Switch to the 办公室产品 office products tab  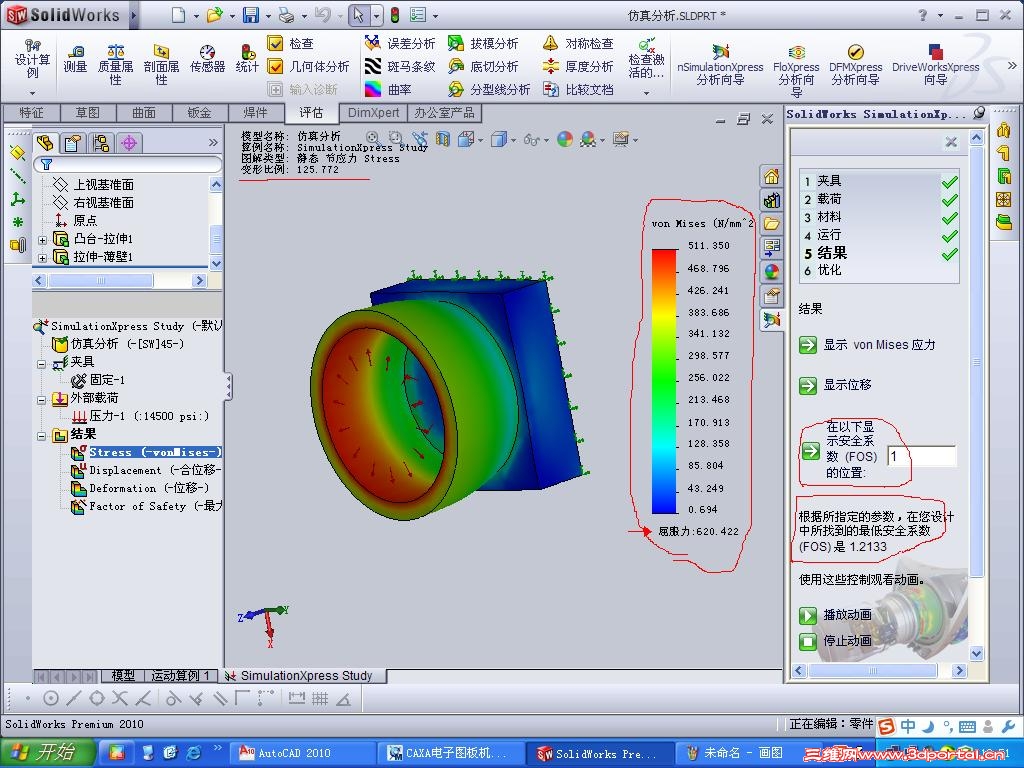(445, 113)
